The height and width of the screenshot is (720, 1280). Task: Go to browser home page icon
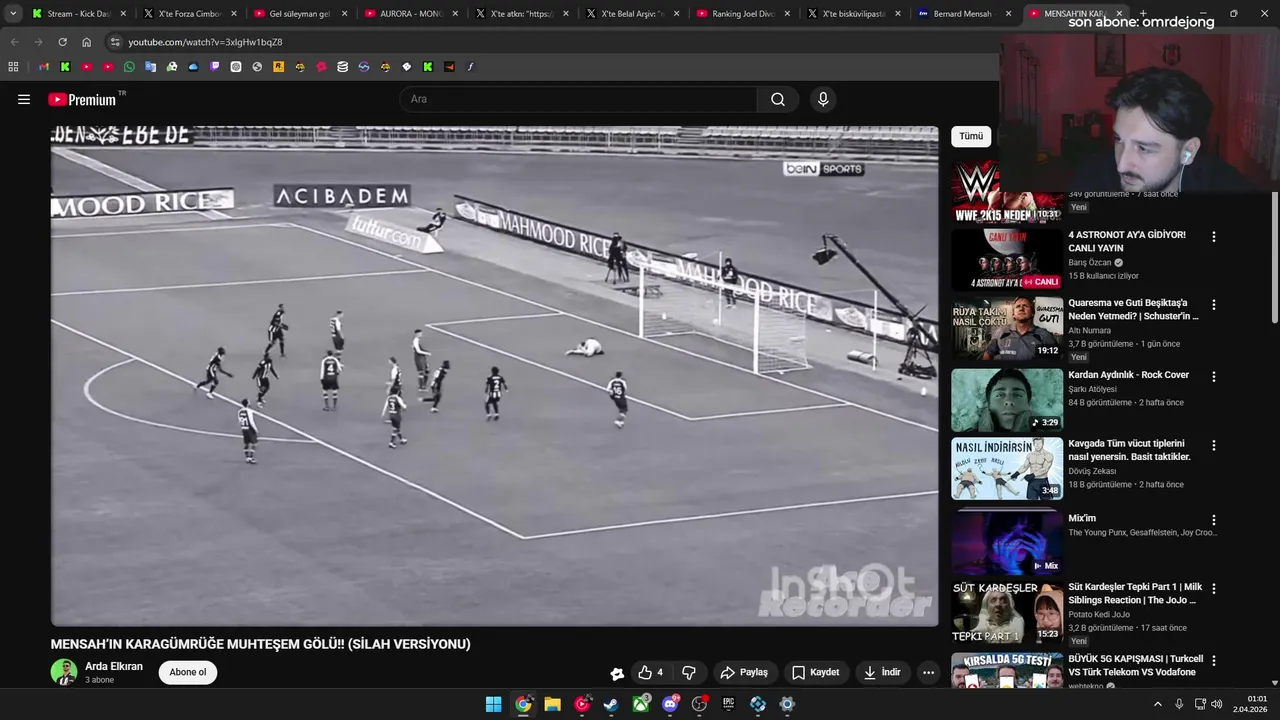click(x=86, y=42)
